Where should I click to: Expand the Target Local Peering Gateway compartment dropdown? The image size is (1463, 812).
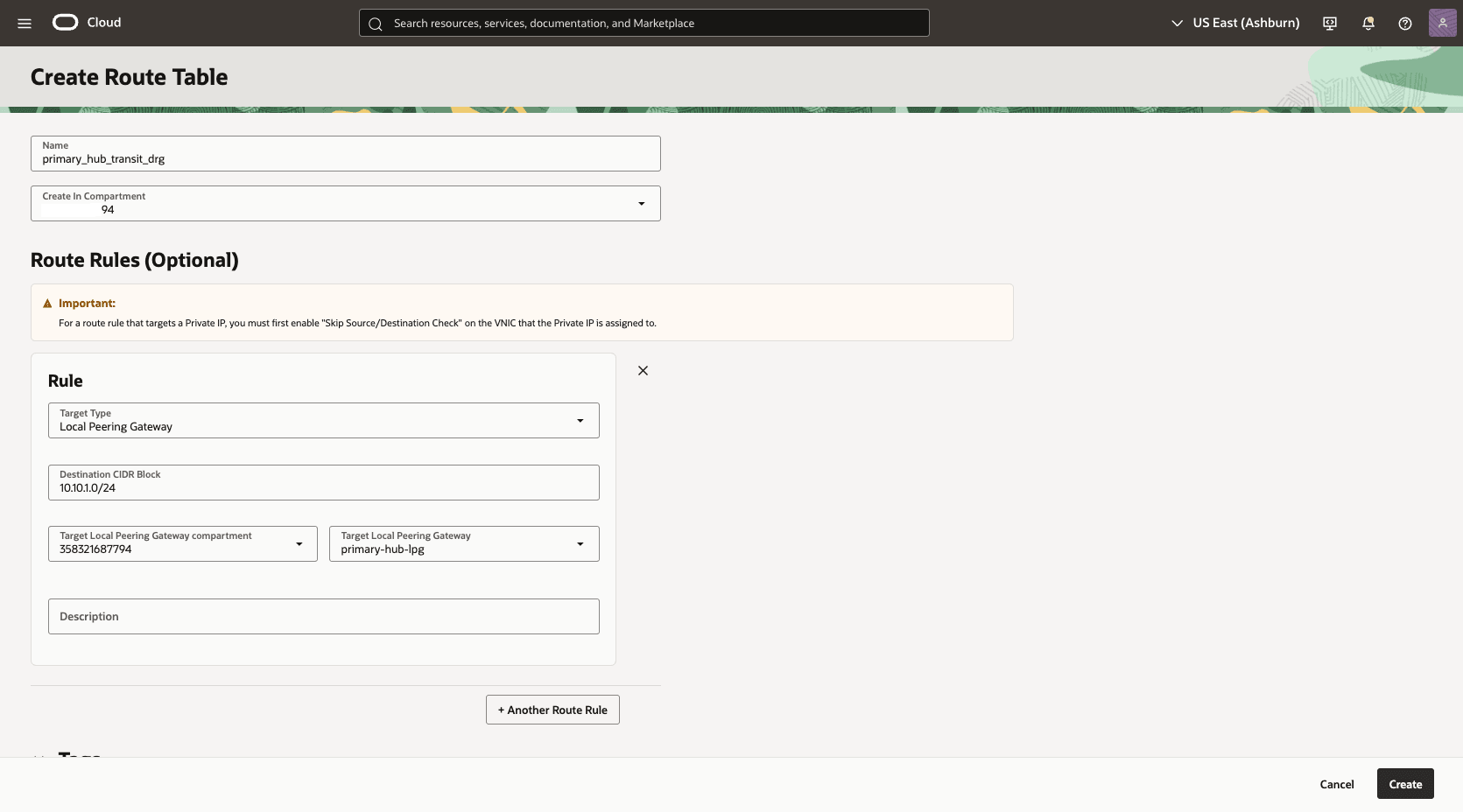(300, 543)
